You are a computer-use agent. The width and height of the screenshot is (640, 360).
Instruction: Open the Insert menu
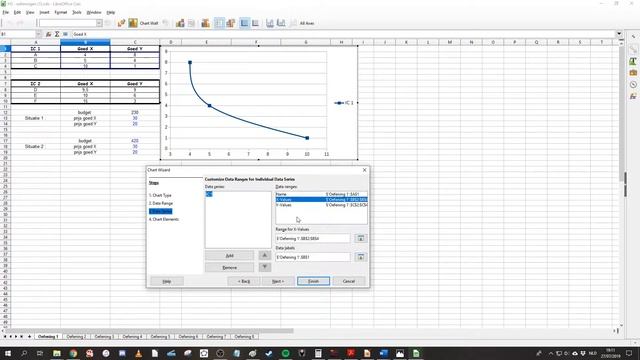tap(44, 12)
